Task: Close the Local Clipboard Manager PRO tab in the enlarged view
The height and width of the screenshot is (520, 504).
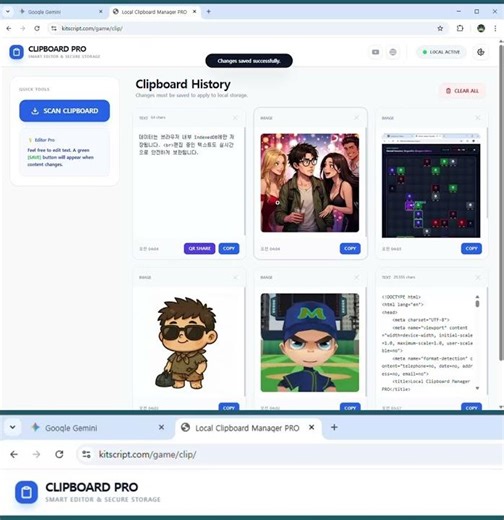Action: coord(312,427)
